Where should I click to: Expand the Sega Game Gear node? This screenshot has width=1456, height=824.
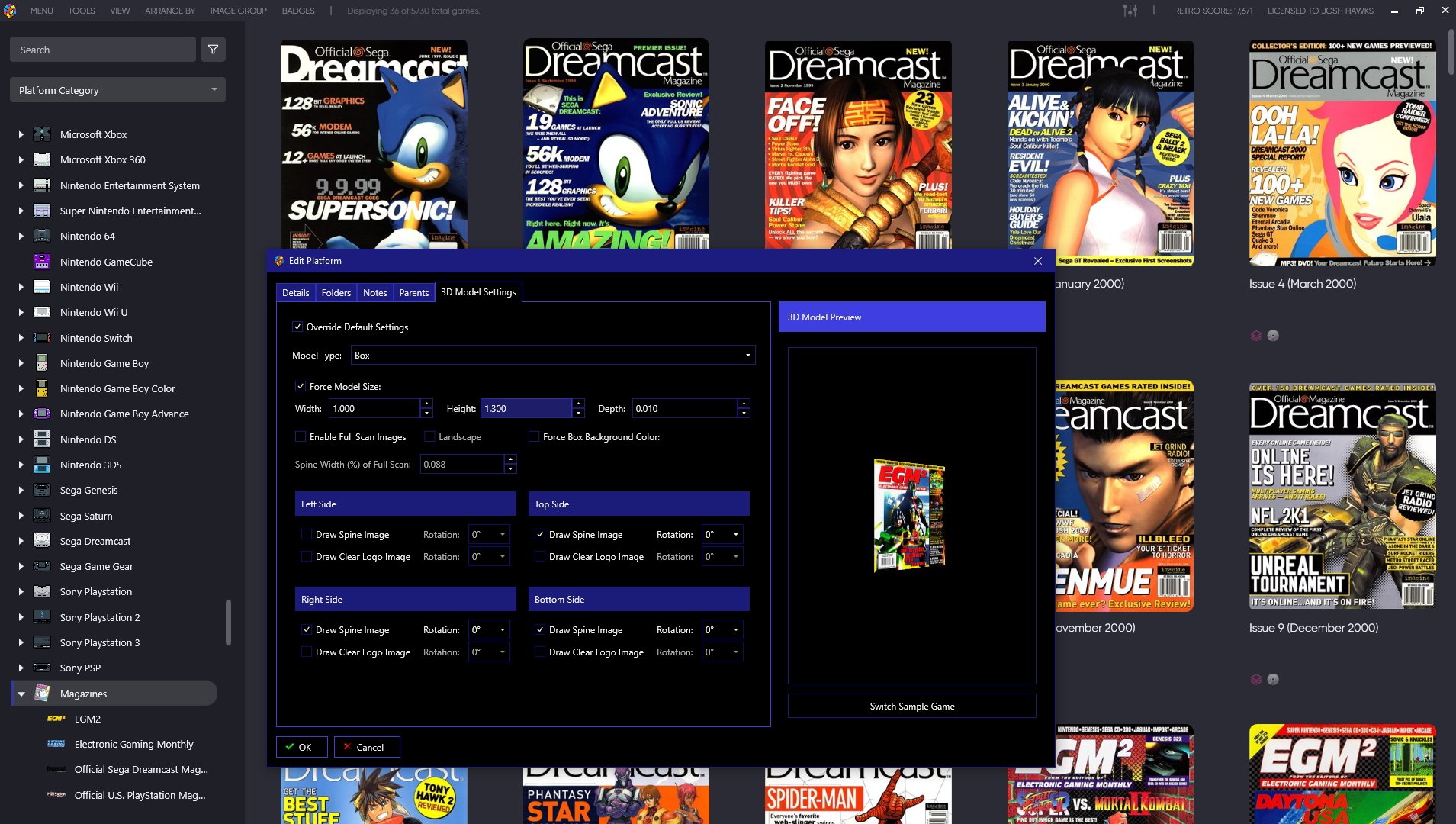pyautogui.click(x=21, y=566)
